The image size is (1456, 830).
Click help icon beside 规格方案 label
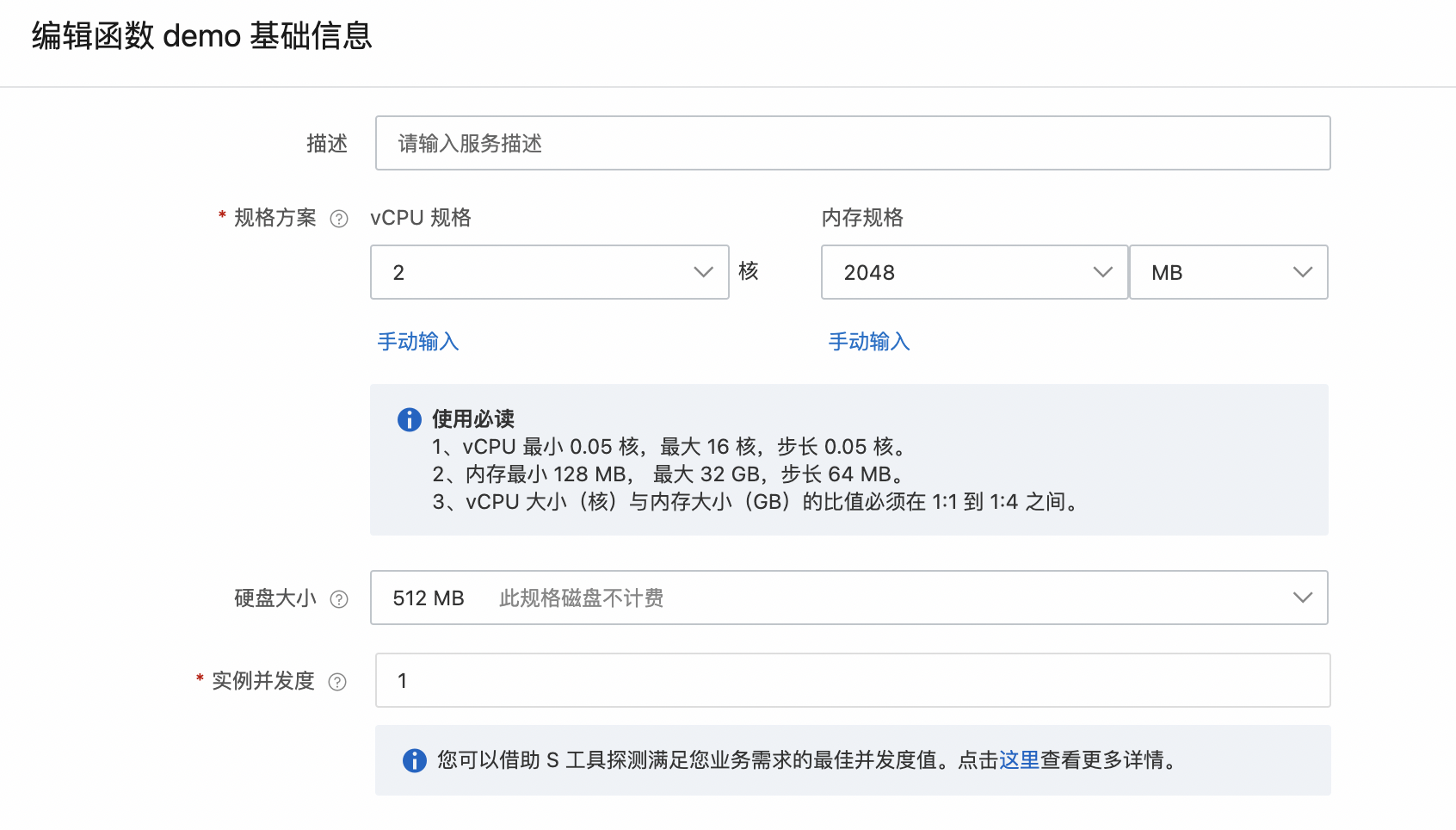pos(339,219)
